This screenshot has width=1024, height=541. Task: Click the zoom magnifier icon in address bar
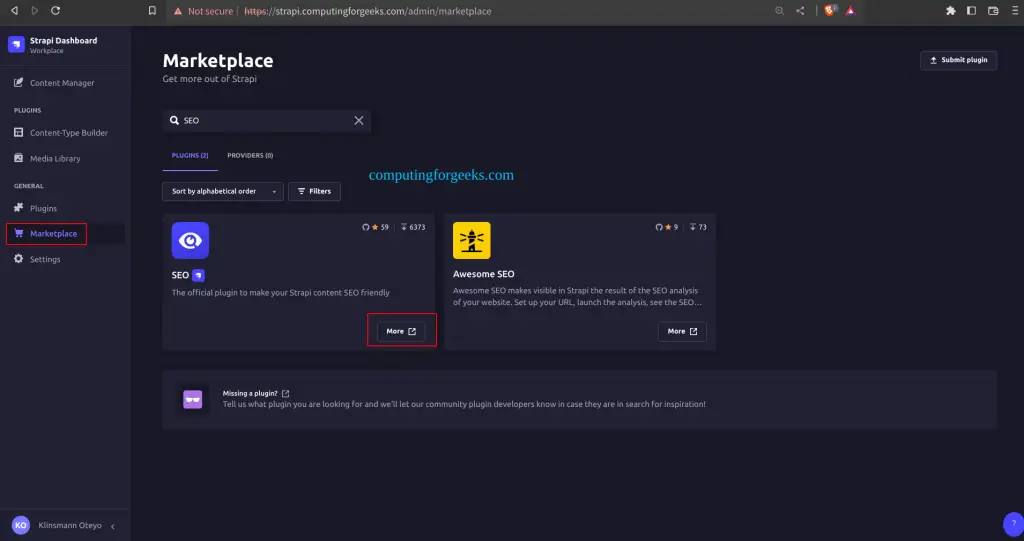(x=779, y=11)
